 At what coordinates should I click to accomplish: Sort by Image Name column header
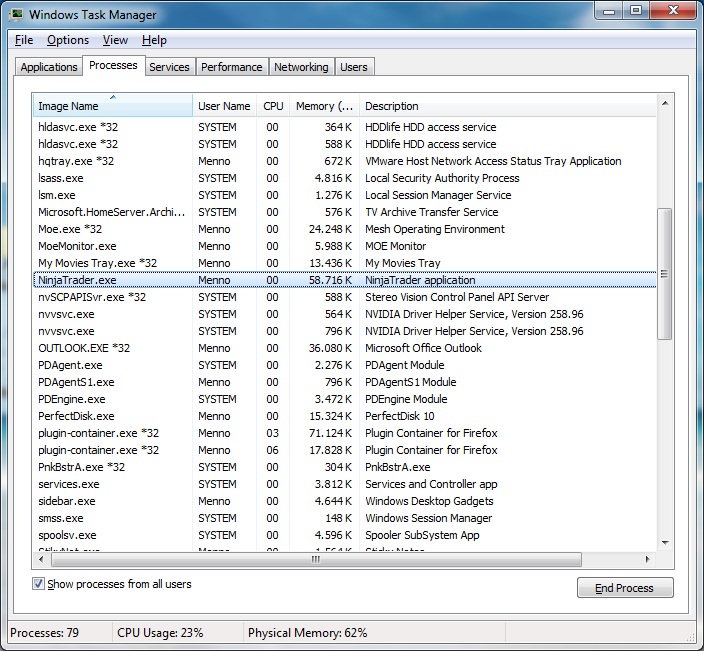click(113, 106)
